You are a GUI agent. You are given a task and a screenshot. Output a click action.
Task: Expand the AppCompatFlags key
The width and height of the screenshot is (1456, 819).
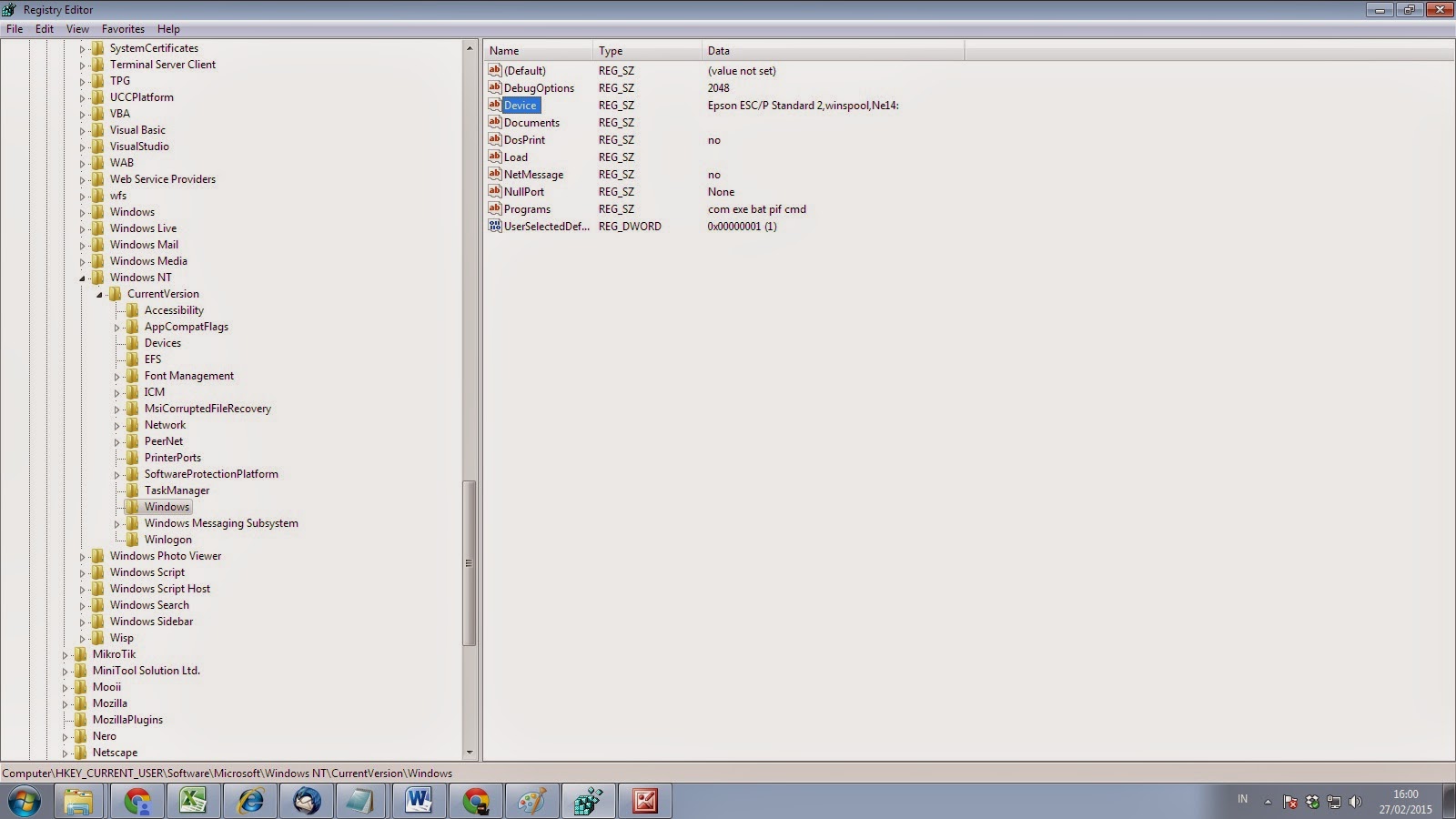point(116,327)
